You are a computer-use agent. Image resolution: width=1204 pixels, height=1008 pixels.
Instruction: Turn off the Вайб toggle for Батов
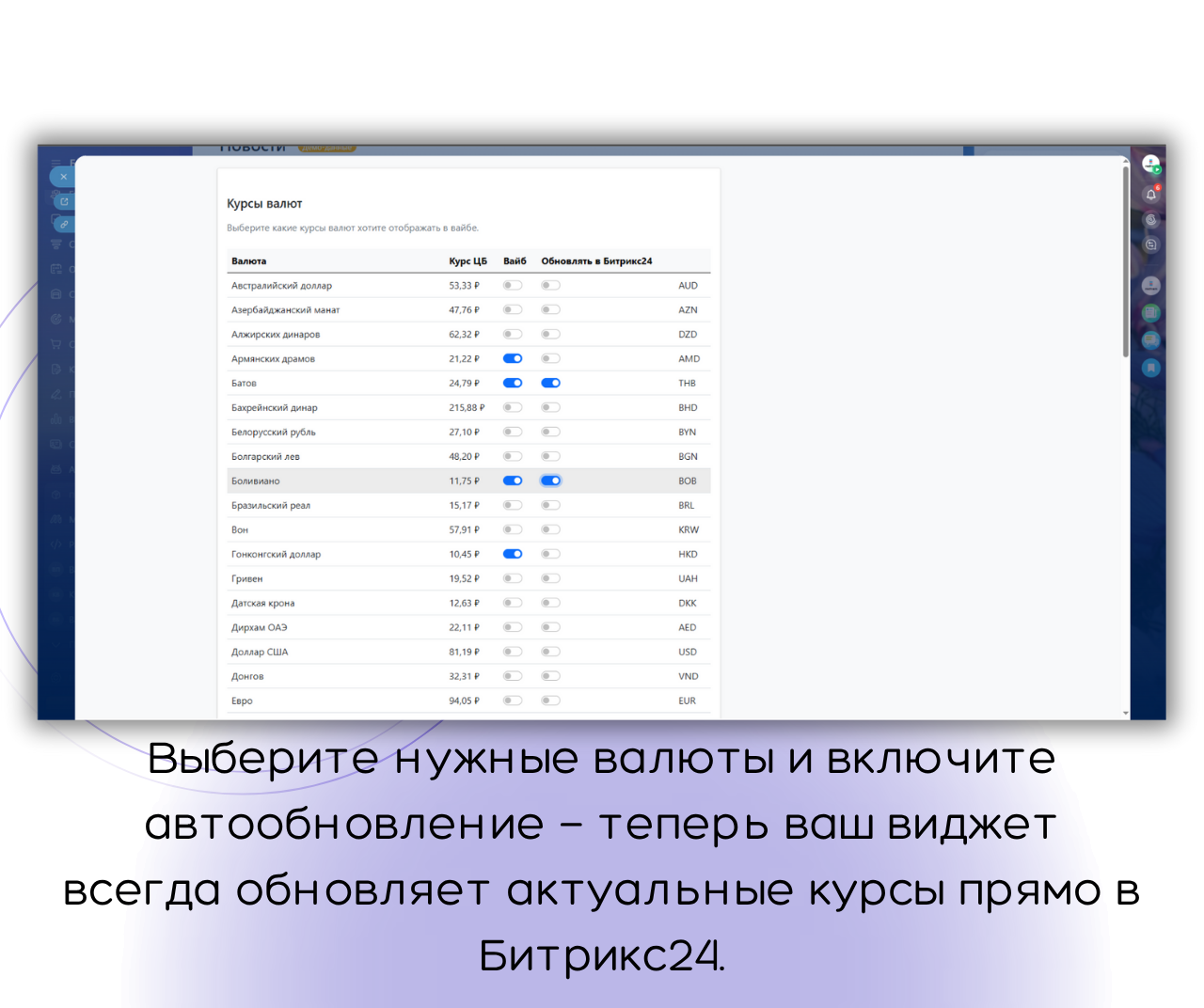513,383
